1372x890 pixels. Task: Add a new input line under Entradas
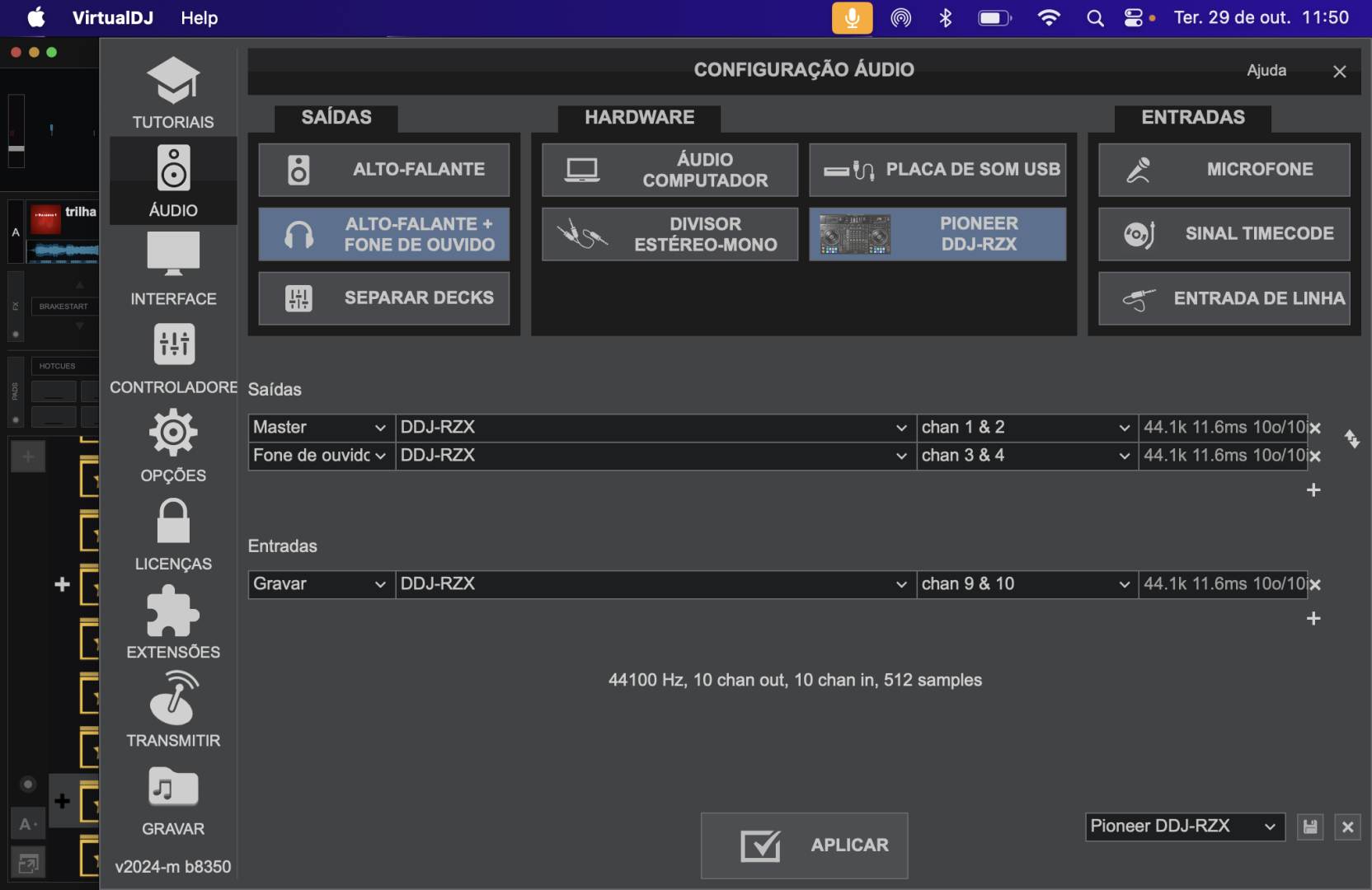pos(1314,619)
